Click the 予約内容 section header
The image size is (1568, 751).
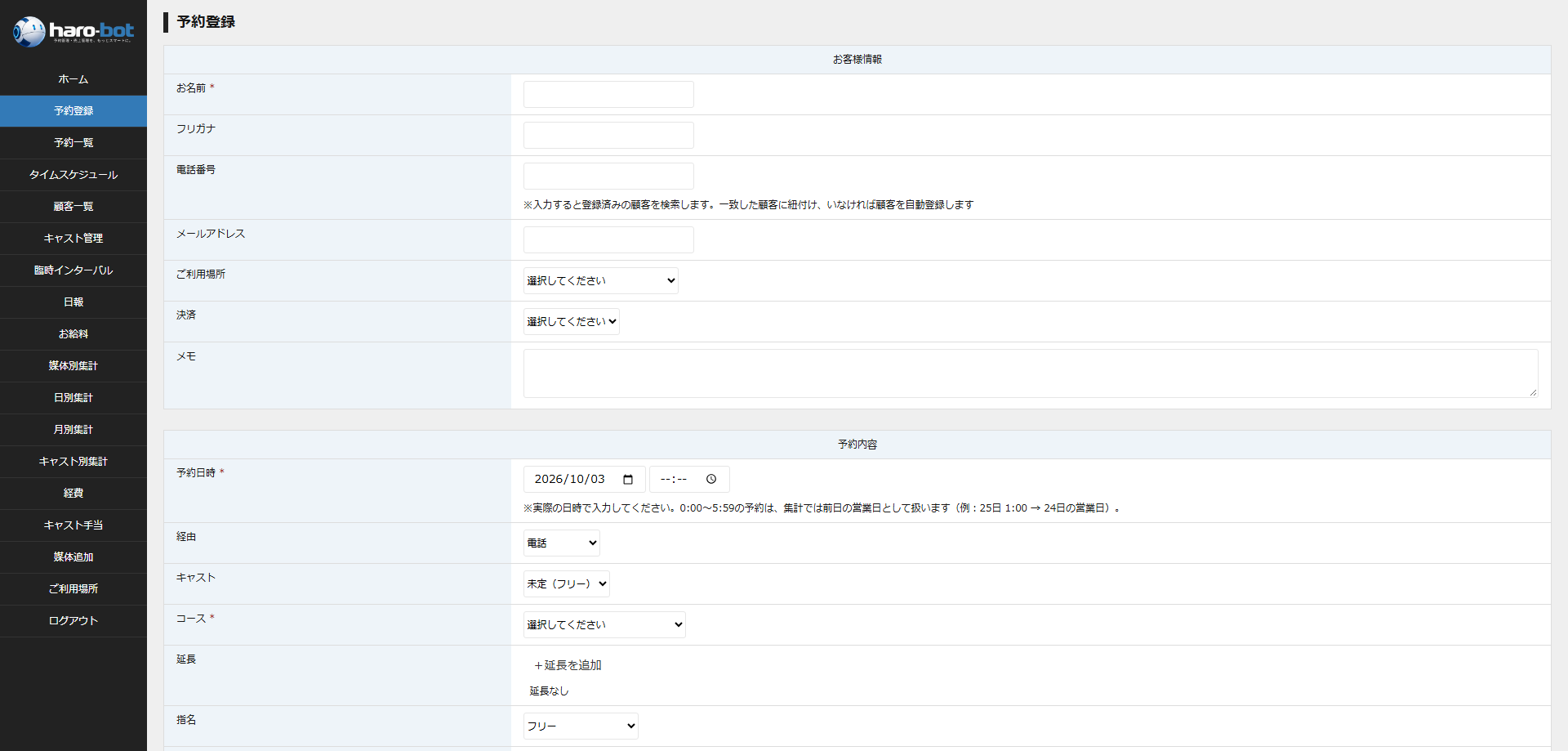857,445
